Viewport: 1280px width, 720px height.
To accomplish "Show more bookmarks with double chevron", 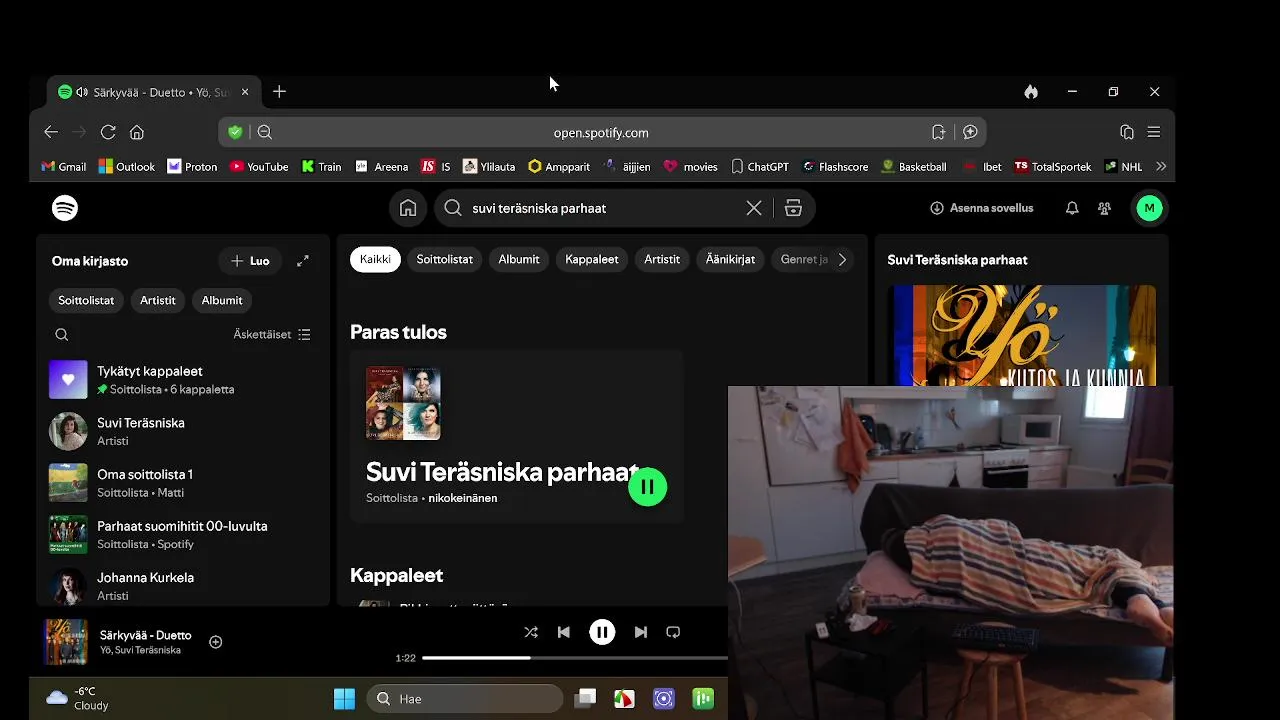I will 1160,167.
